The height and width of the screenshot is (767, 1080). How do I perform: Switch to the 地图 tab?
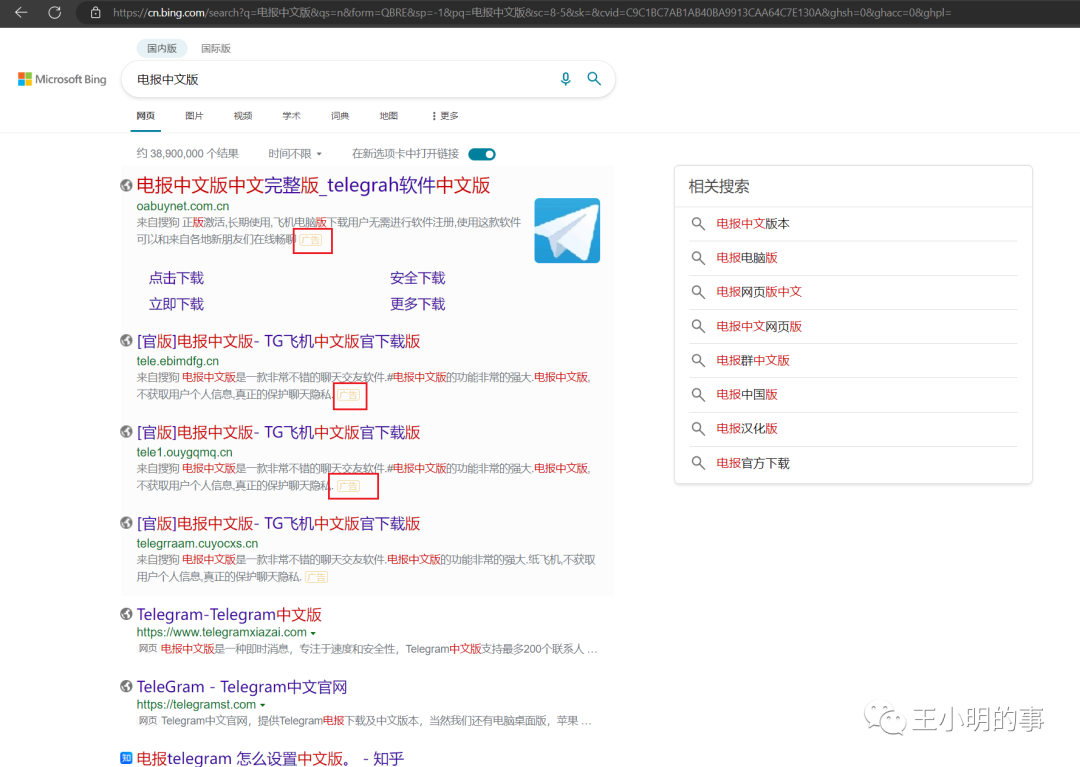point(388,116)
